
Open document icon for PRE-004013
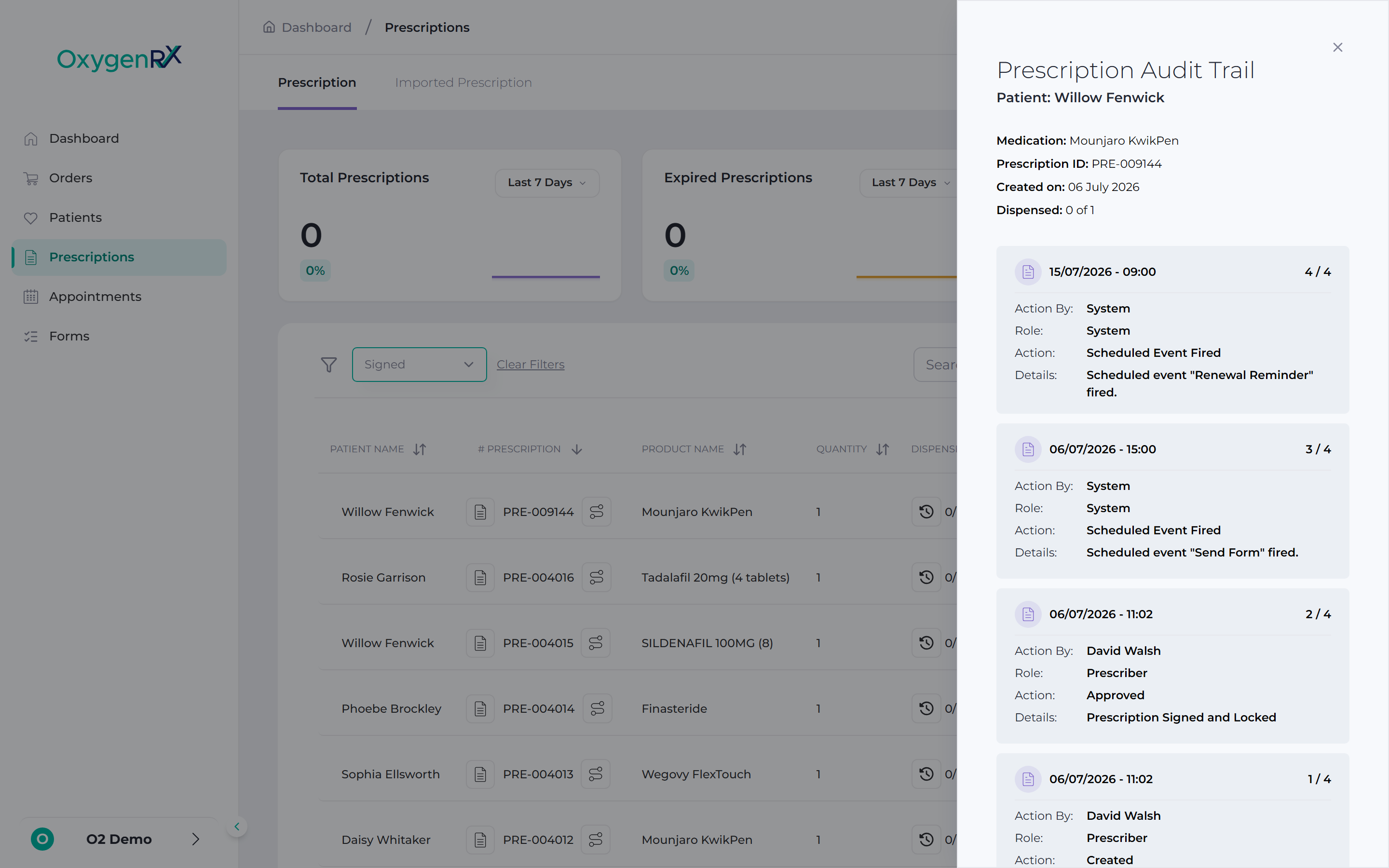coord(480,774)
